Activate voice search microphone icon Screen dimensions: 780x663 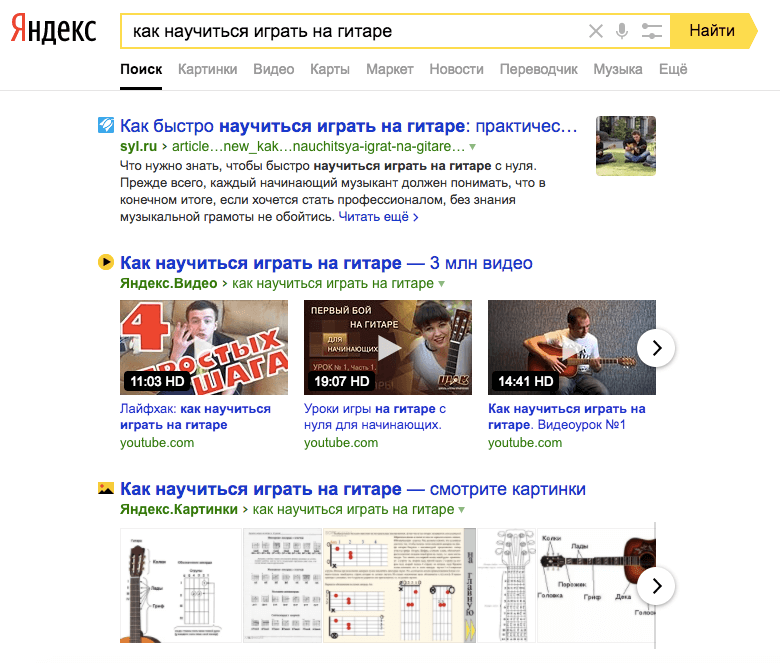pyautogui.click(x=622, y=31)
